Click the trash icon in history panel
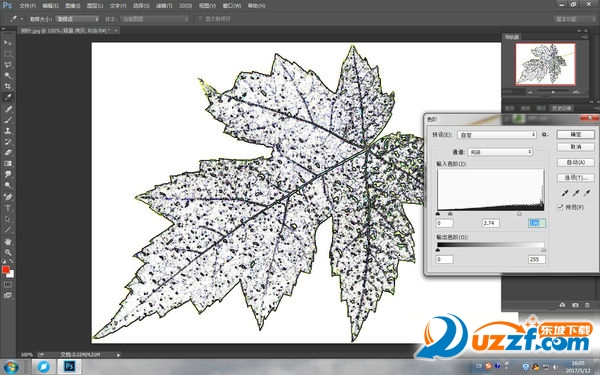 point(587,305)
